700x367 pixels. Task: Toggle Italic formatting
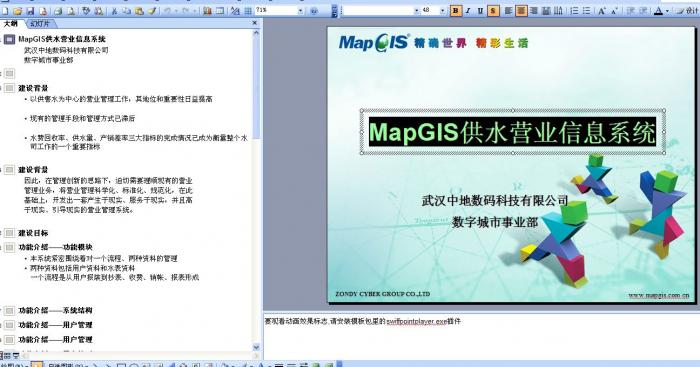click(468, 11)
